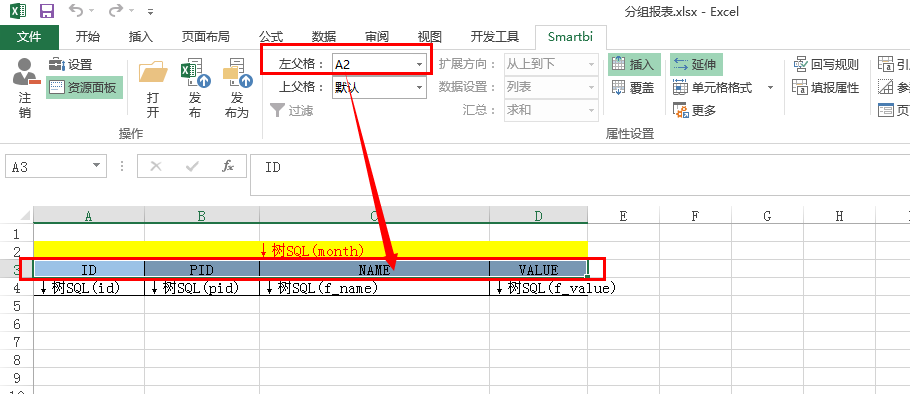
Task: Select the yellow 树SQL(month) cell
Action: click(310, 251)
